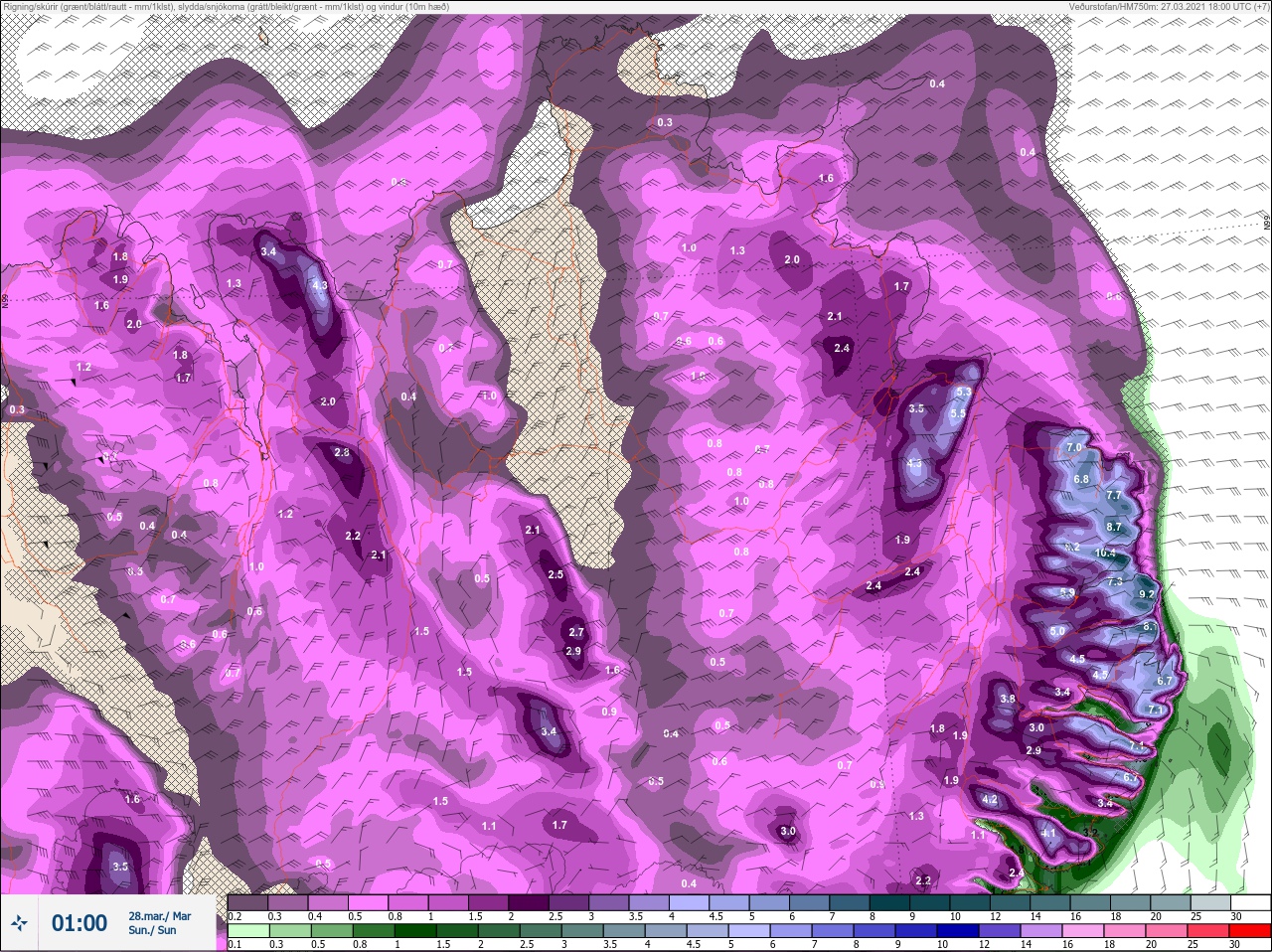Select the pink swatch labeled 20 in bottom legend
Screen dimensions: 1272x952
tap(1169, 930)
